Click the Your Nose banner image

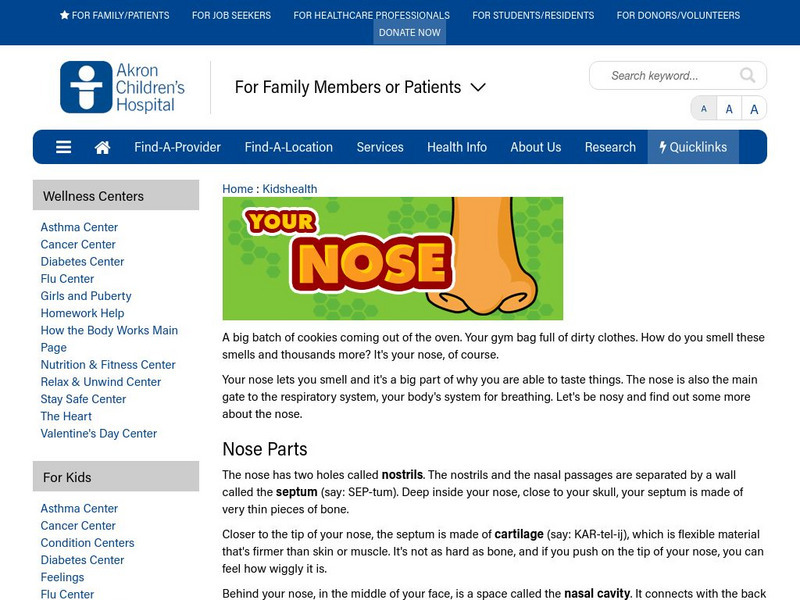coord(392,258)
